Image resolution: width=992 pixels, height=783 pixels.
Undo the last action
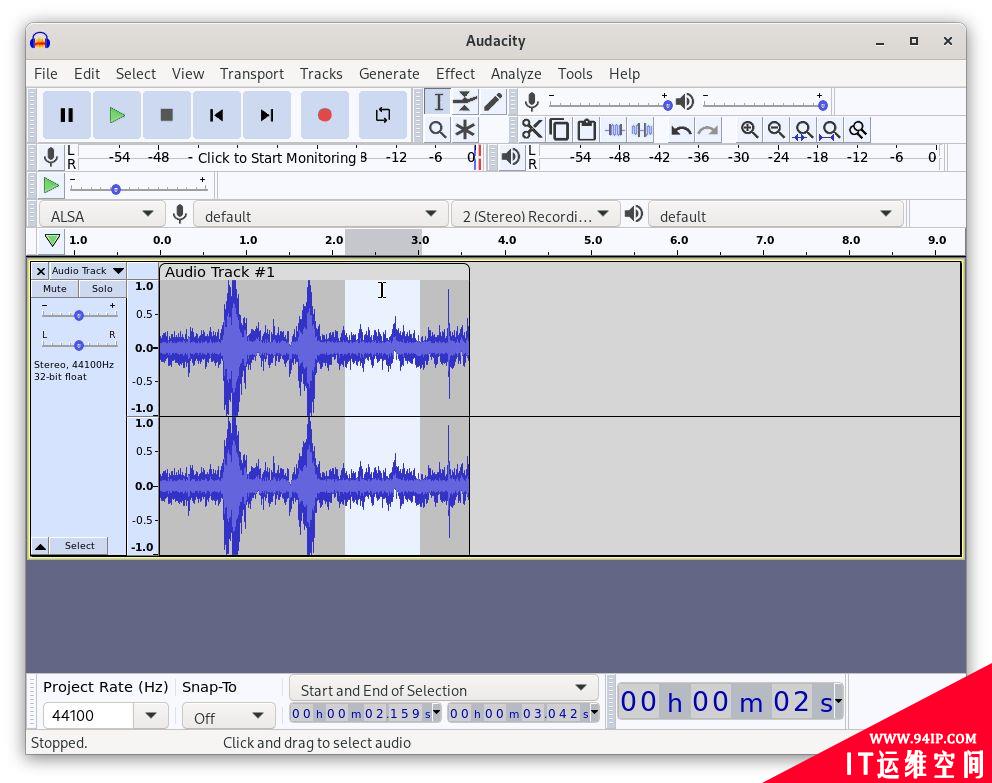point(681,130)
